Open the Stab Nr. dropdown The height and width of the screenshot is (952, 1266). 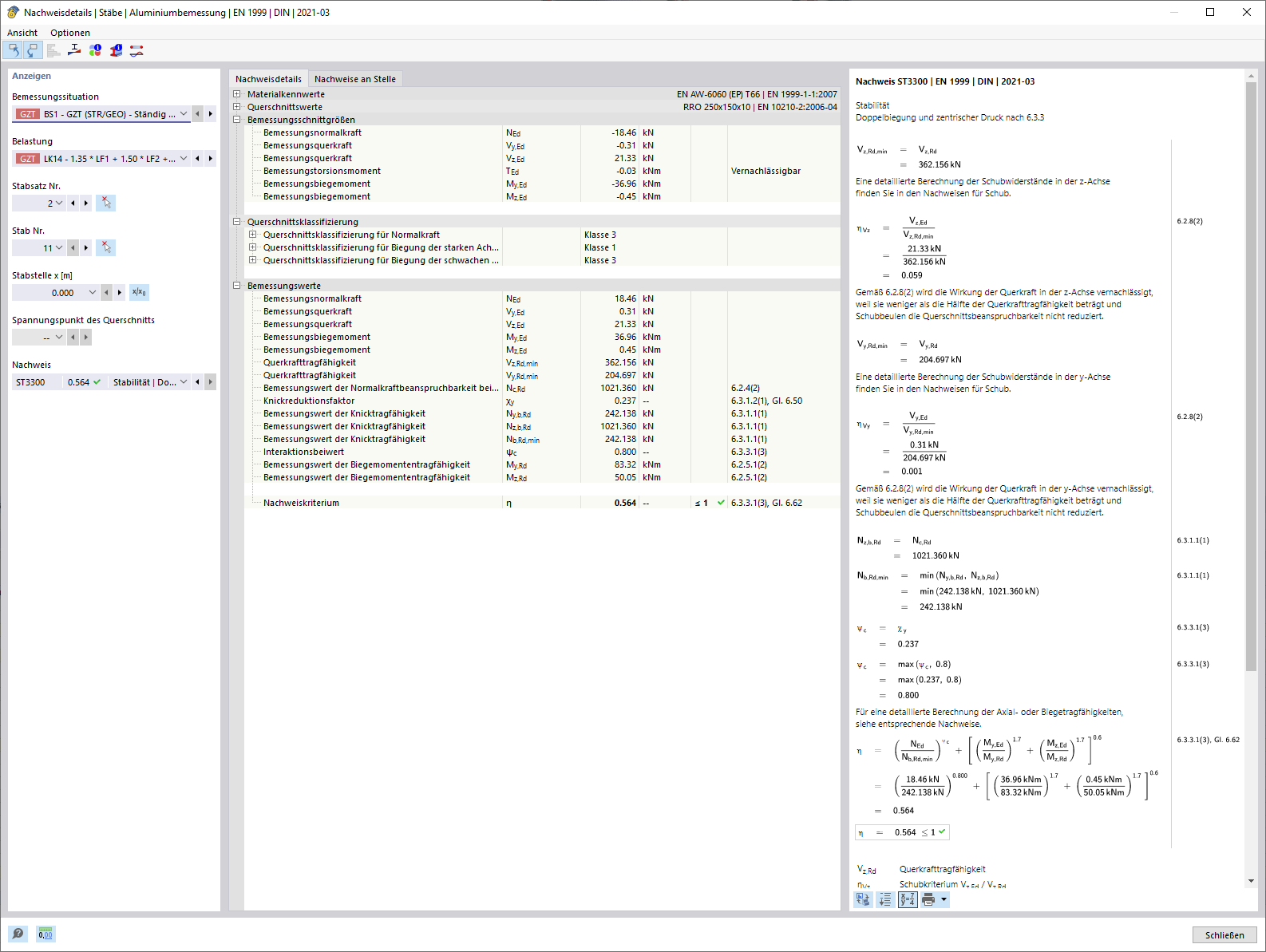point(59,248)
